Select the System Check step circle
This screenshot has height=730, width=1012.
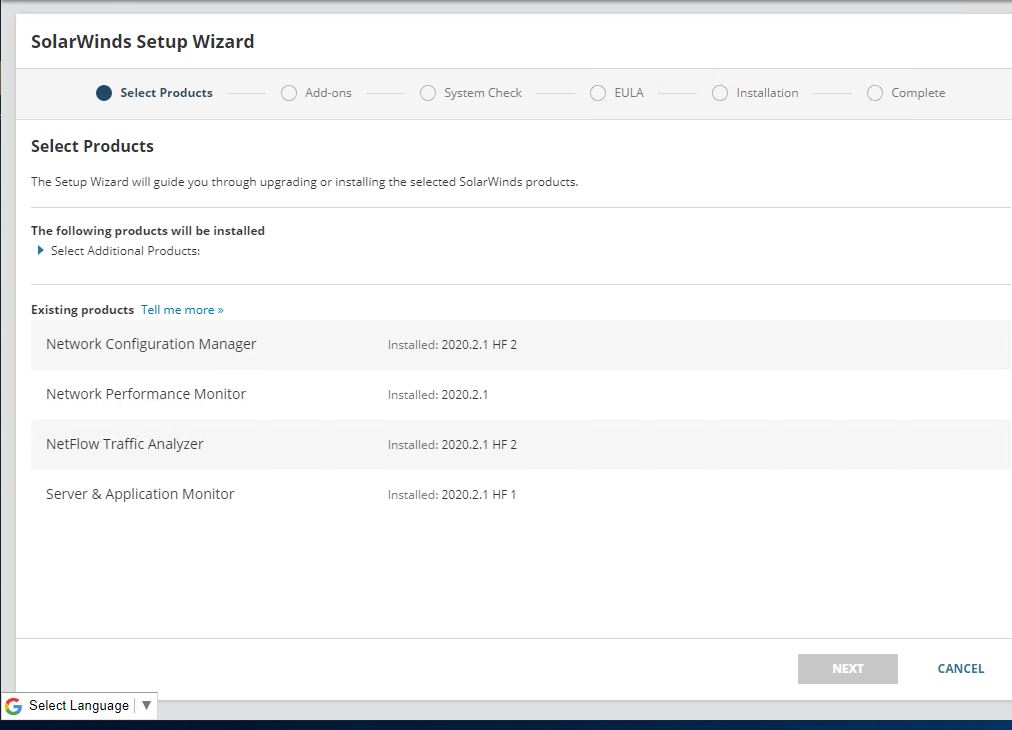(427, 93)
